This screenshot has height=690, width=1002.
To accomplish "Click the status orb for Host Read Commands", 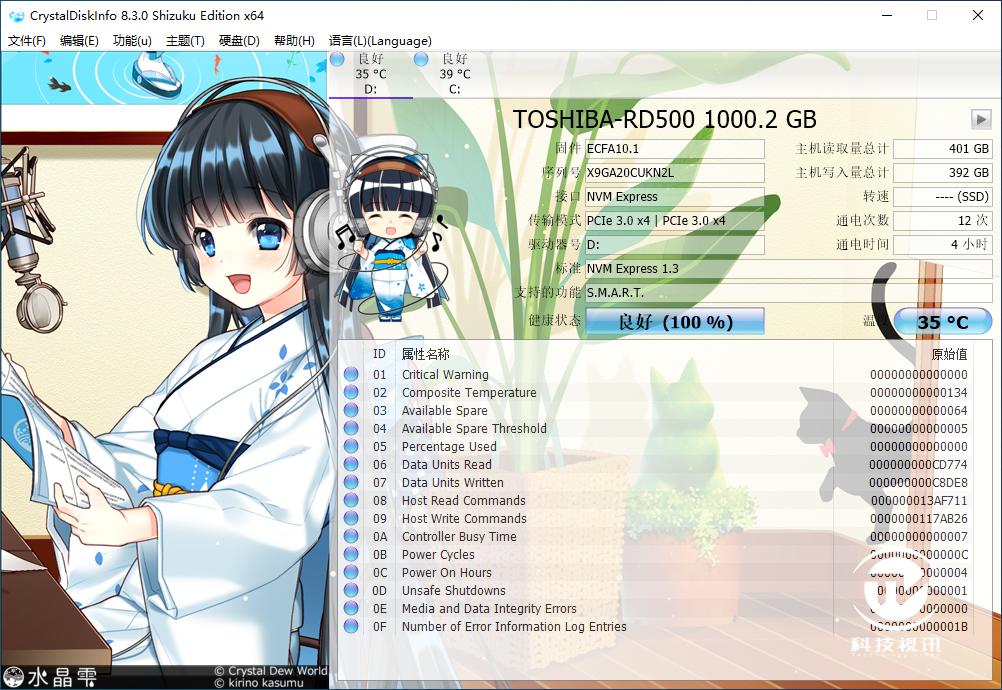I will point(351,500).
